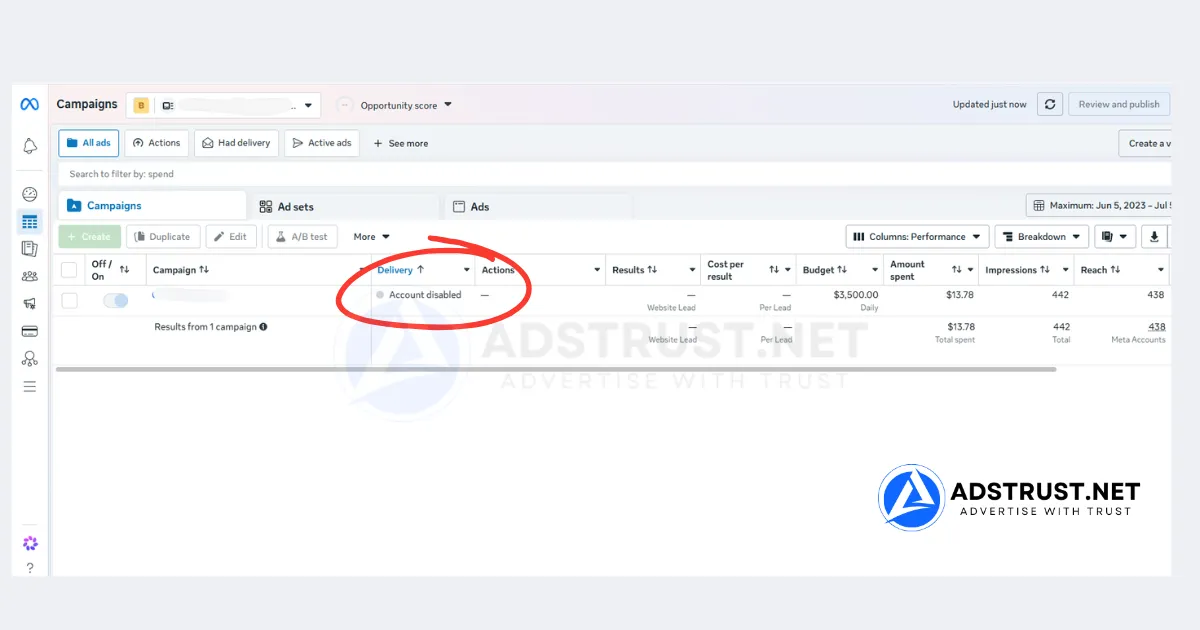The width and height of the screenshot is (1200, 630).
Task: Open Breakdown dropdown
Action: pos(1041,237)
